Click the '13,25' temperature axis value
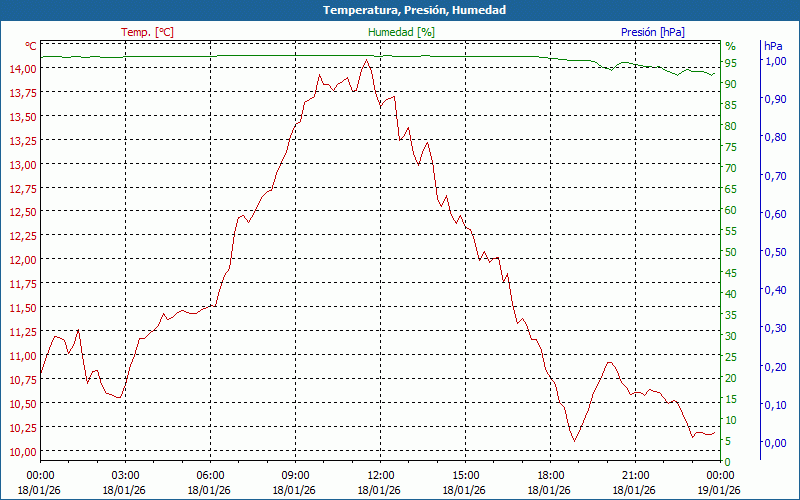Screen dimensions: 800x500 [x=23, y=140]
